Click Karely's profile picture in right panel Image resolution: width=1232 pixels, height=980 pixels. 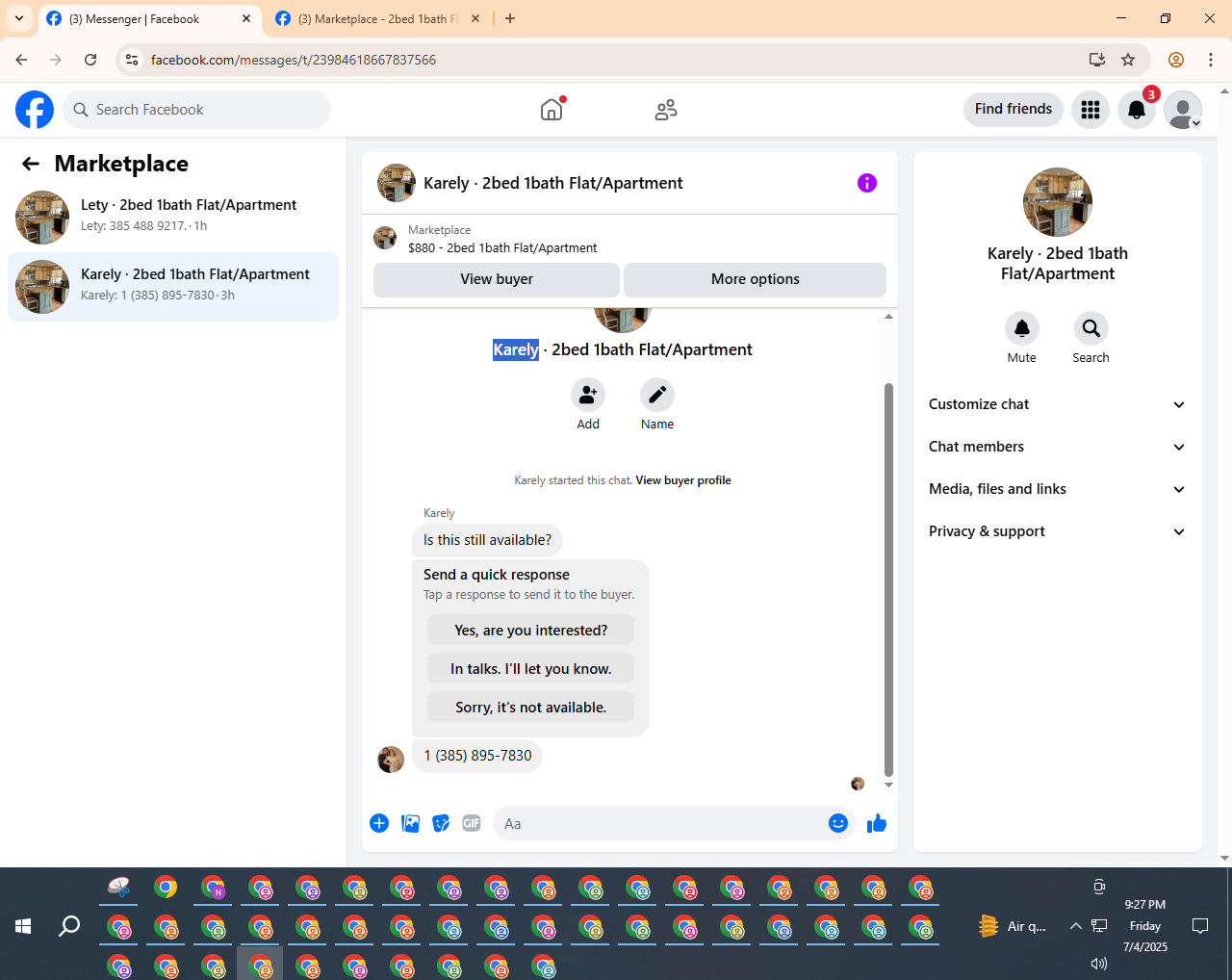(x=1058, y=202)
